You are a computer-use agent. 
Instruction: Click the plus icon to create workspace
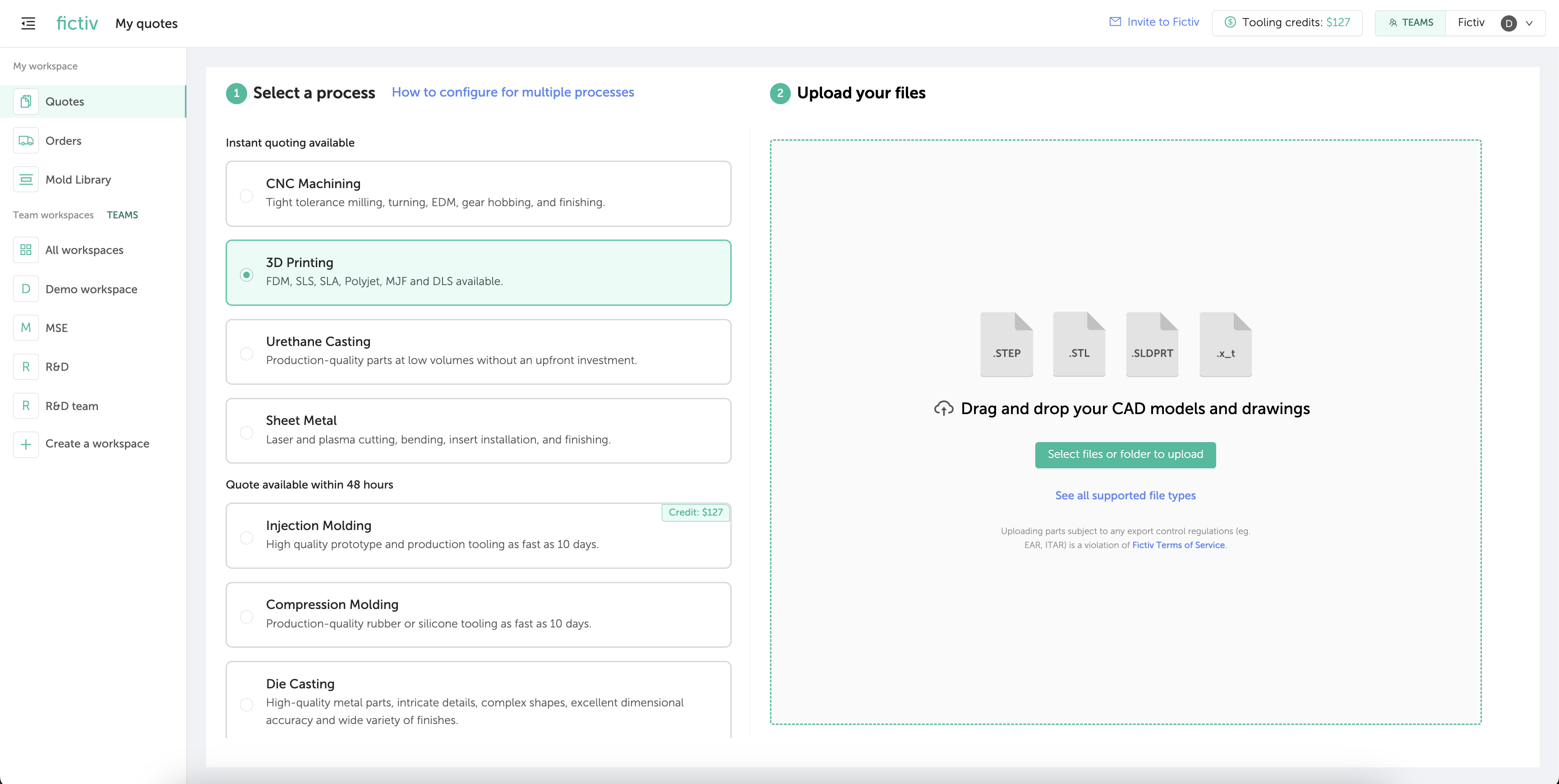[26, 444]
